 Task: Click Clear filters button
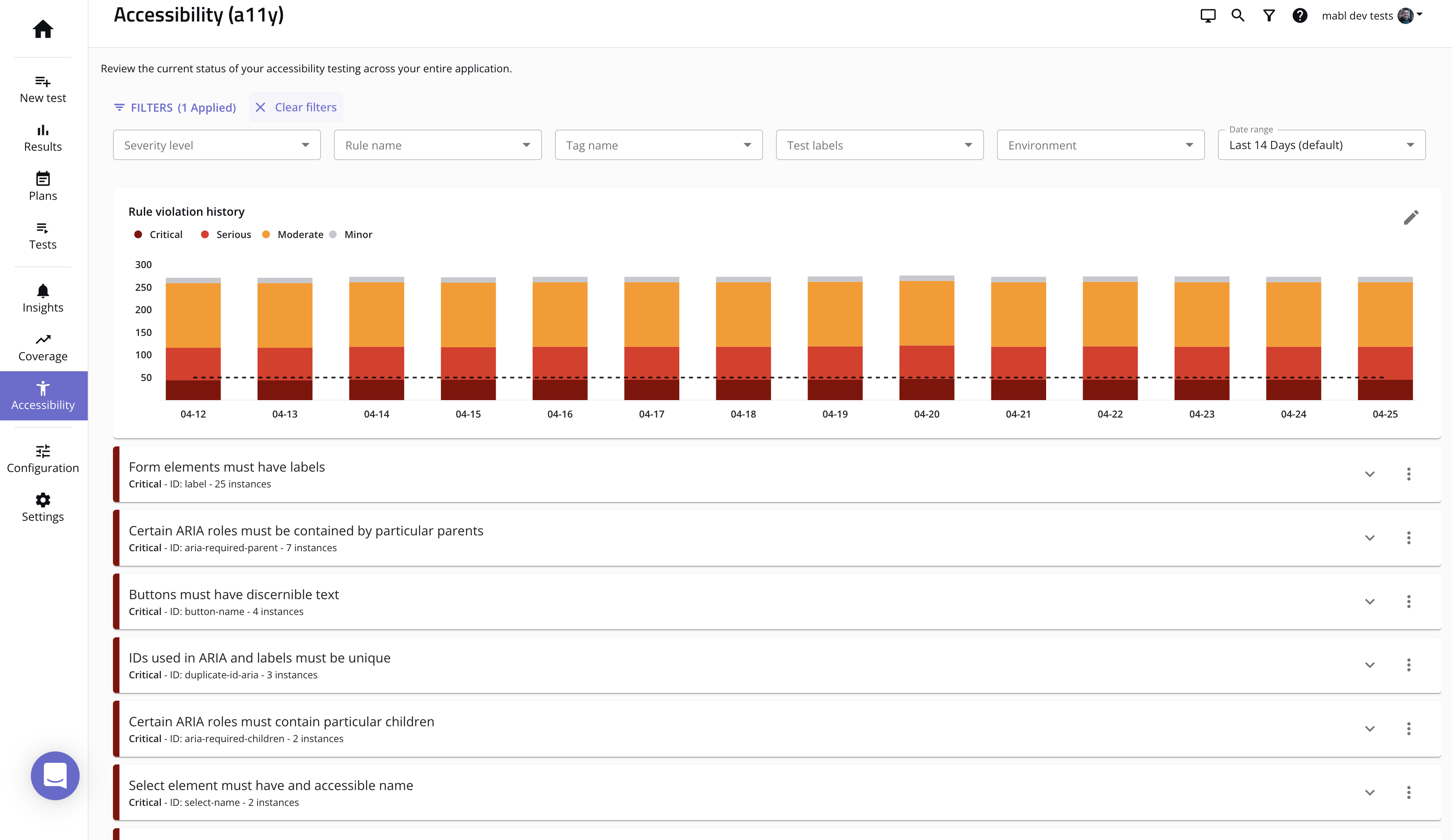click(296, 107)
